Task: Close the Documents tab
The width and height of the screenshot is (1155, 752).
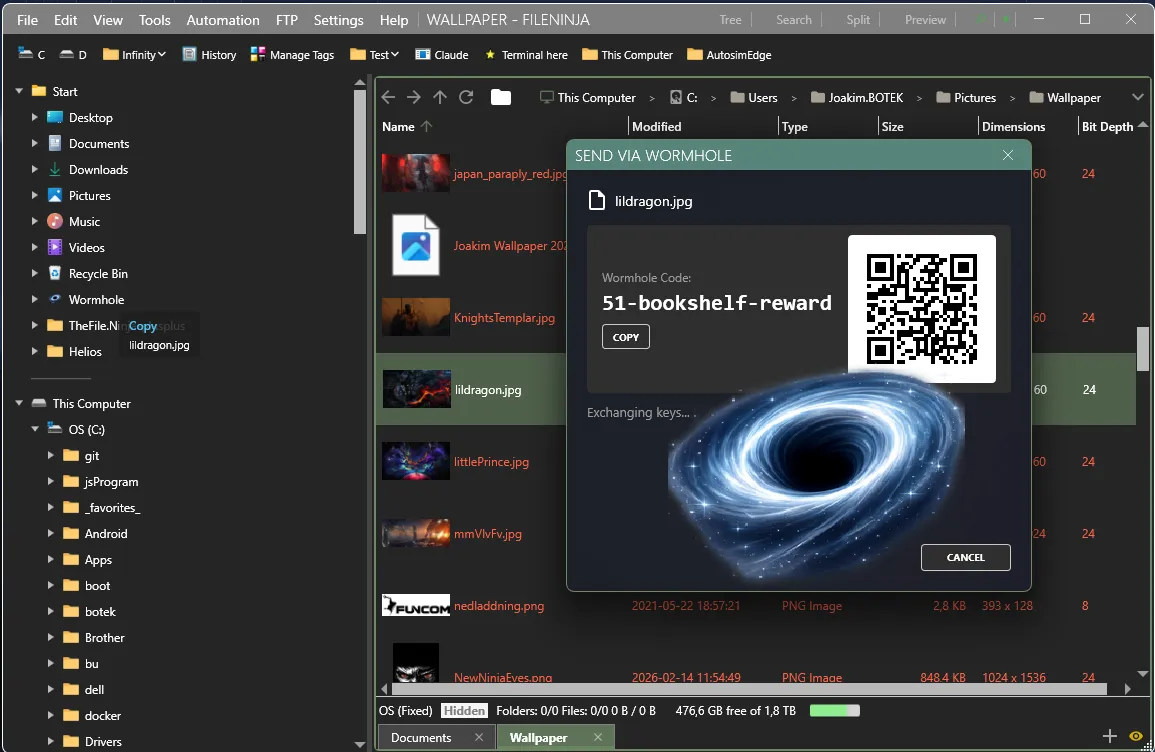Action: pos(479,737)
